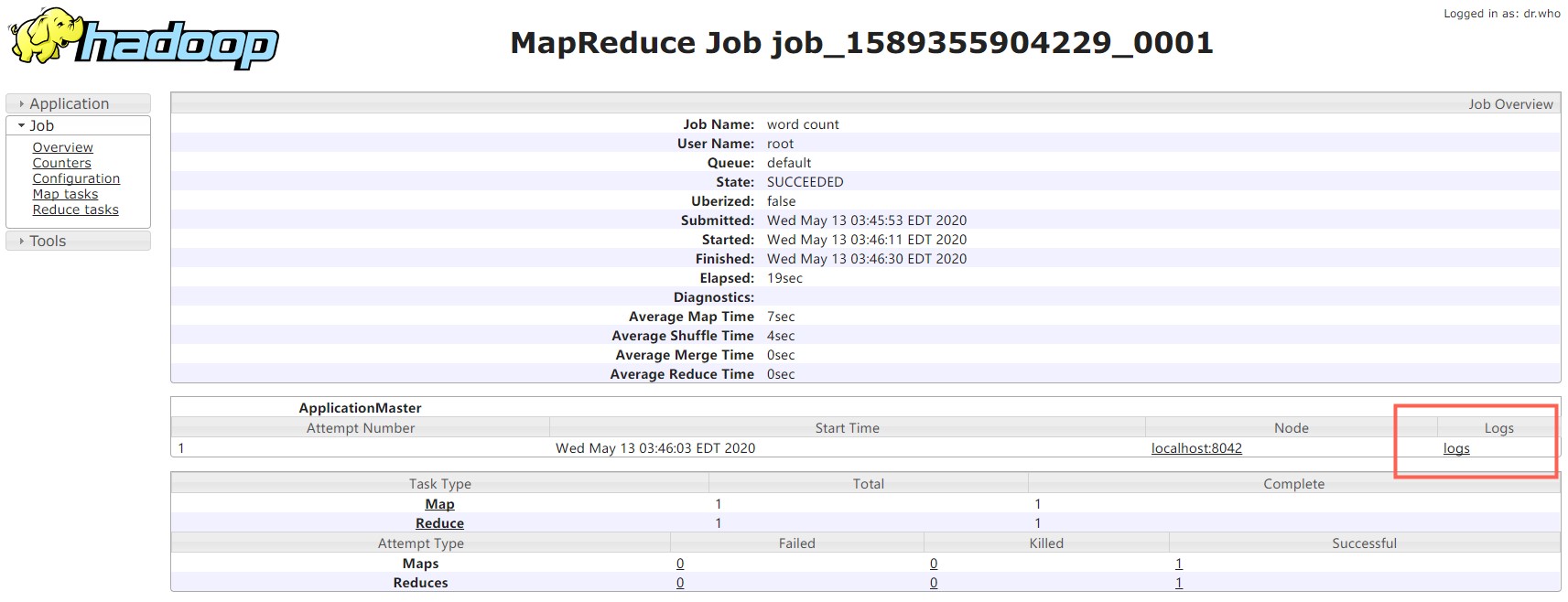1568x602 pixels.
Task: Open failed Reduces attempts count
Action: click(x=680, y=583)
